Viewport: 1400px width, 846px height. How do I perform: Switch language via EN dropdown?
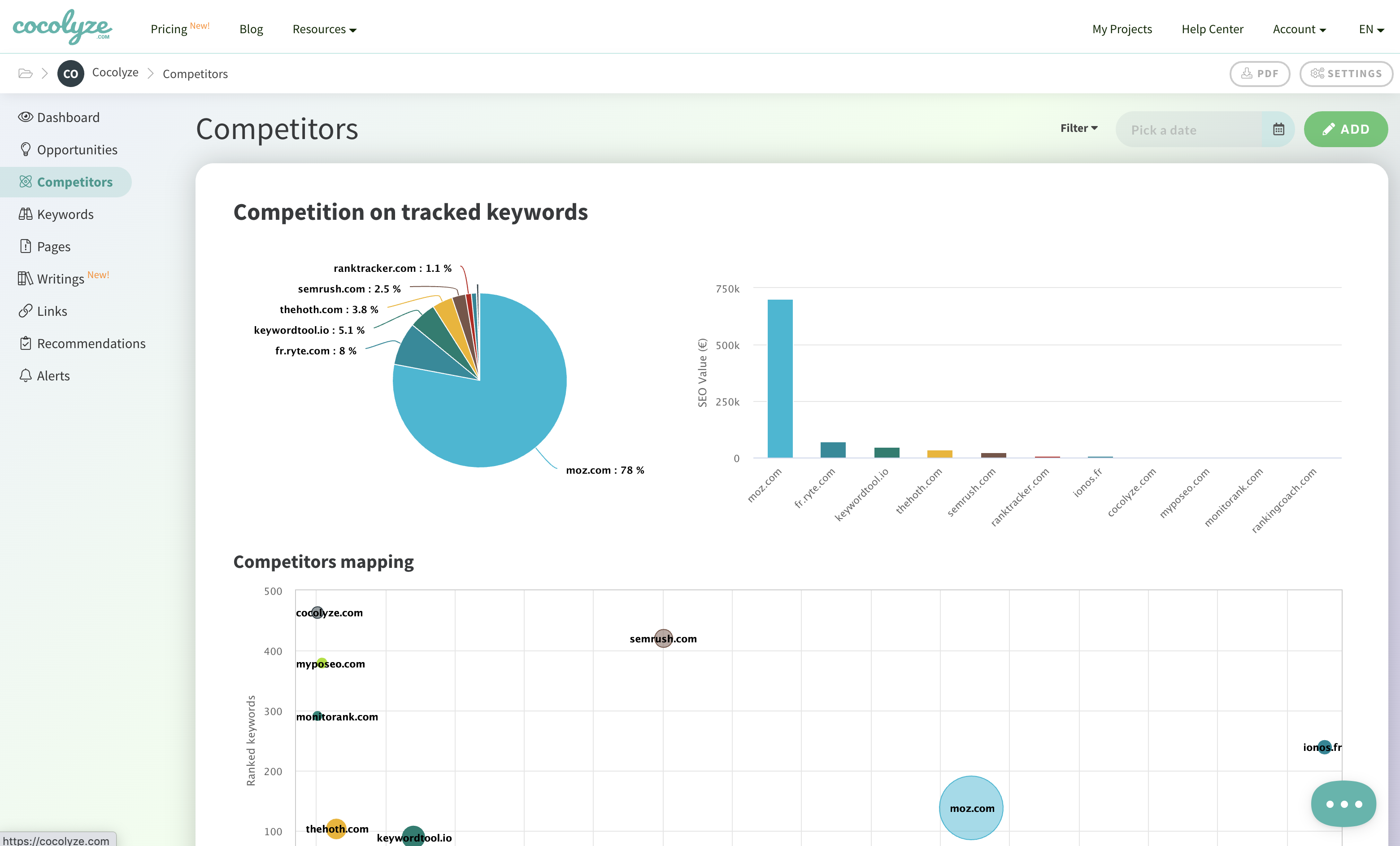[x=1370, y=29]
